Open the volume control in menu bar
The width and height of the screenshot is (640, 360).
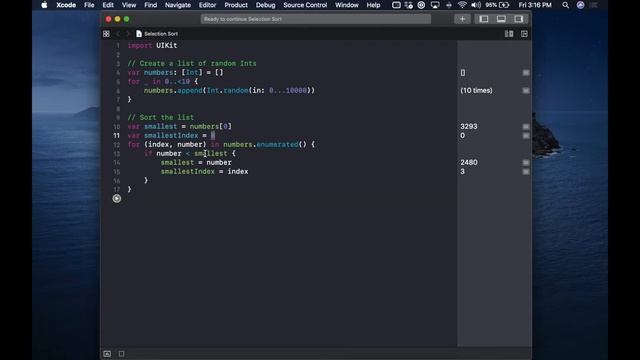click(476, 5)
